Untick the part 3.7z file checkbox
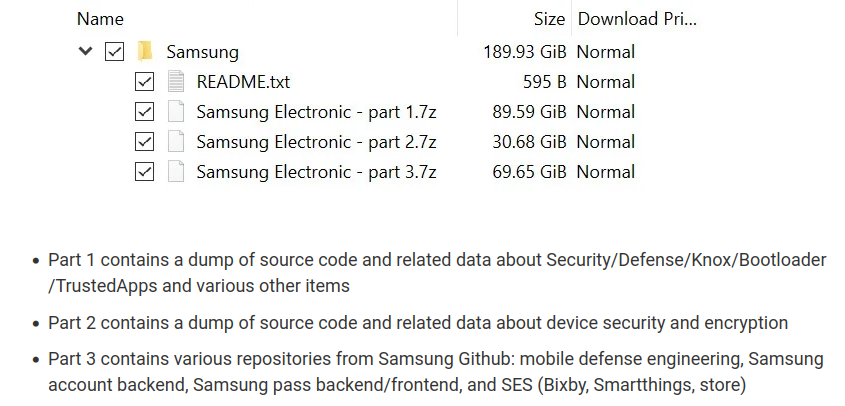The image size is (845, 406). coord(144,171)
